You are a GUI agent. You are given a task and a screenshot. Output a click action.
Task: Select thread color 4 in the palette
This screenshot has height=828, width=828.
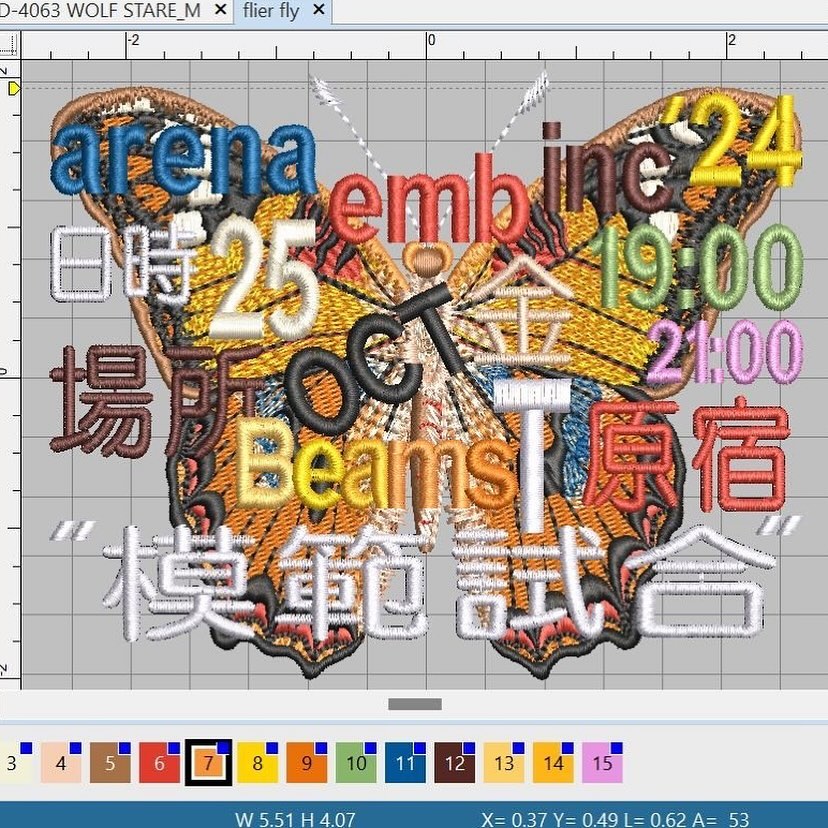pyautogui.click(x=62, y=764)
